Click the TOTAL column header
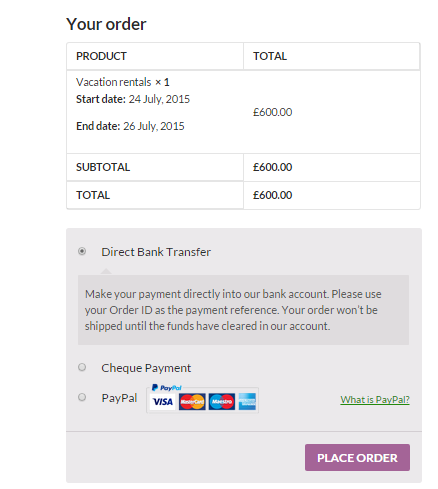The height and width of the screenshot is (489, 438). pyautogui.click(x=270, y=56)
